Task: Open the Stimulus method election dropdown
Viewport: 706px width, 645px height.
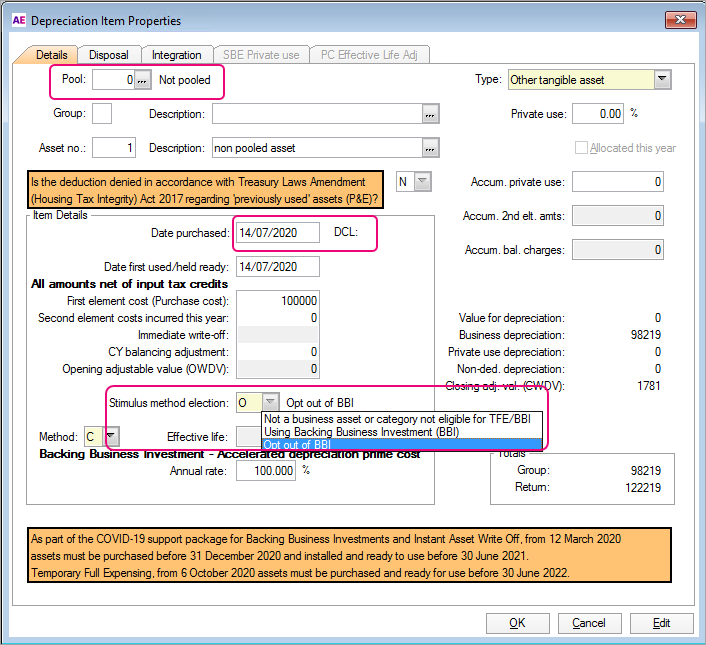Action: (x=270, y=403)
